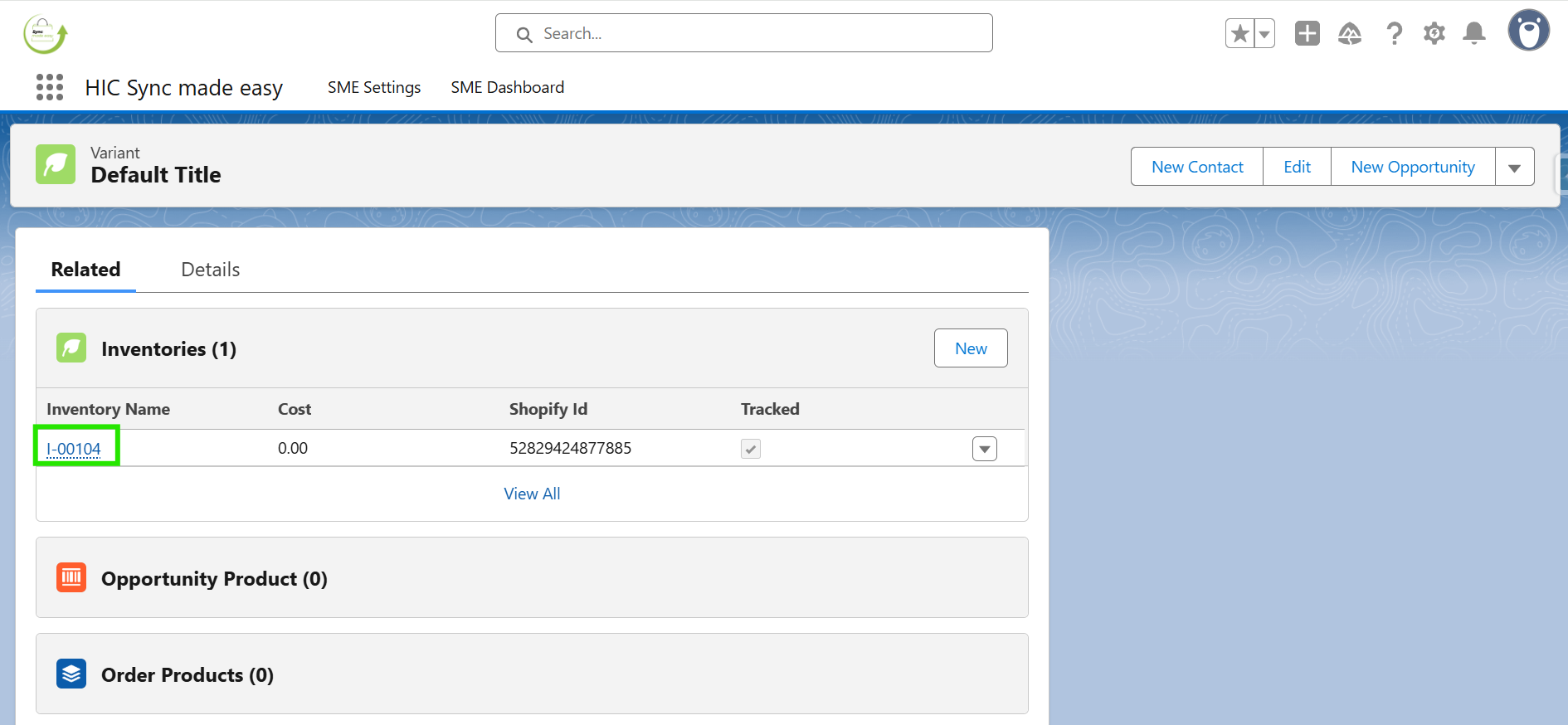
Task: Open the Favorites list dropdown arrow
Action: click(x=1264, y=34)
